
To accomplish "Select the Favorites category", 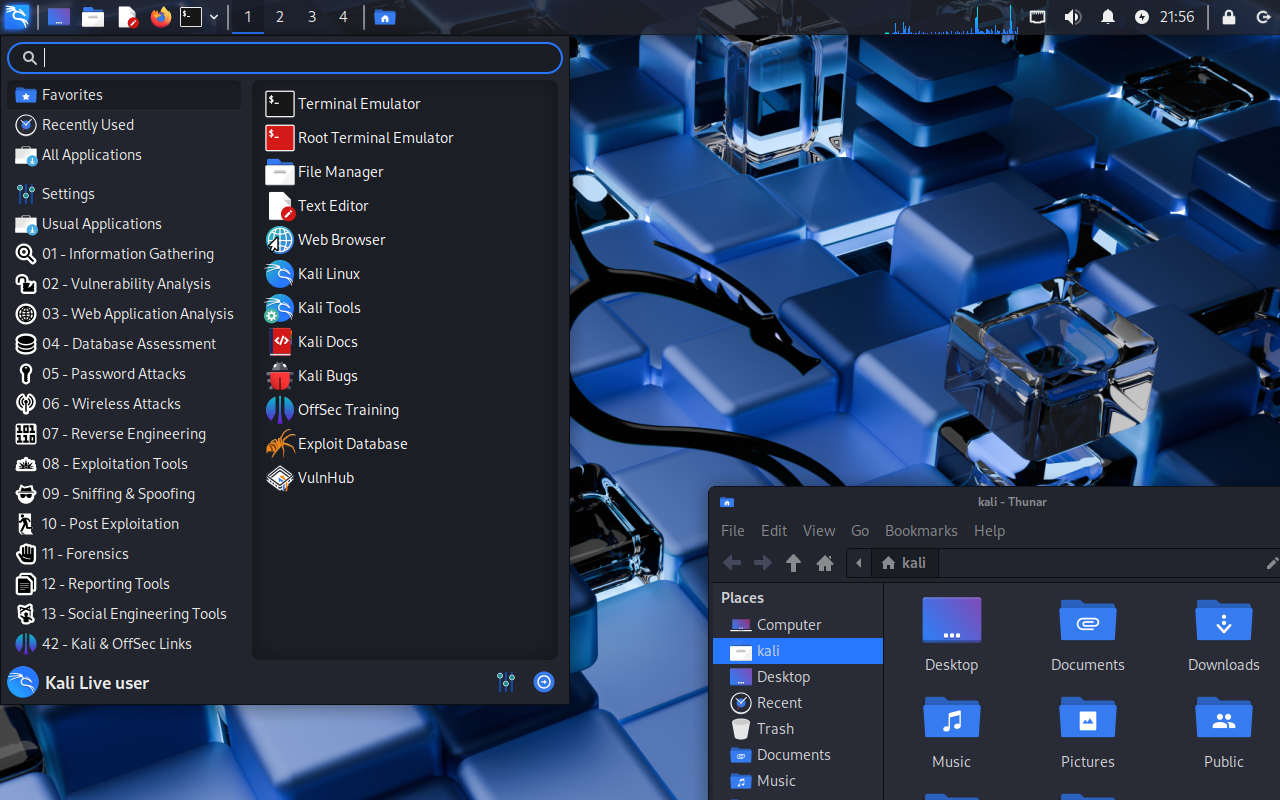I will coord(124,95).
